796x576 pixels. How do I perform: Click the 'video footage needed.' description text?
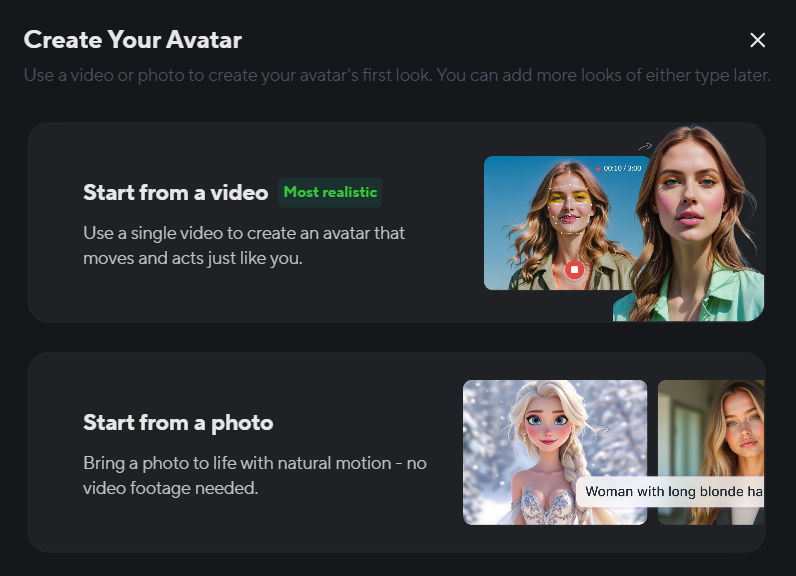click(171, 488)
